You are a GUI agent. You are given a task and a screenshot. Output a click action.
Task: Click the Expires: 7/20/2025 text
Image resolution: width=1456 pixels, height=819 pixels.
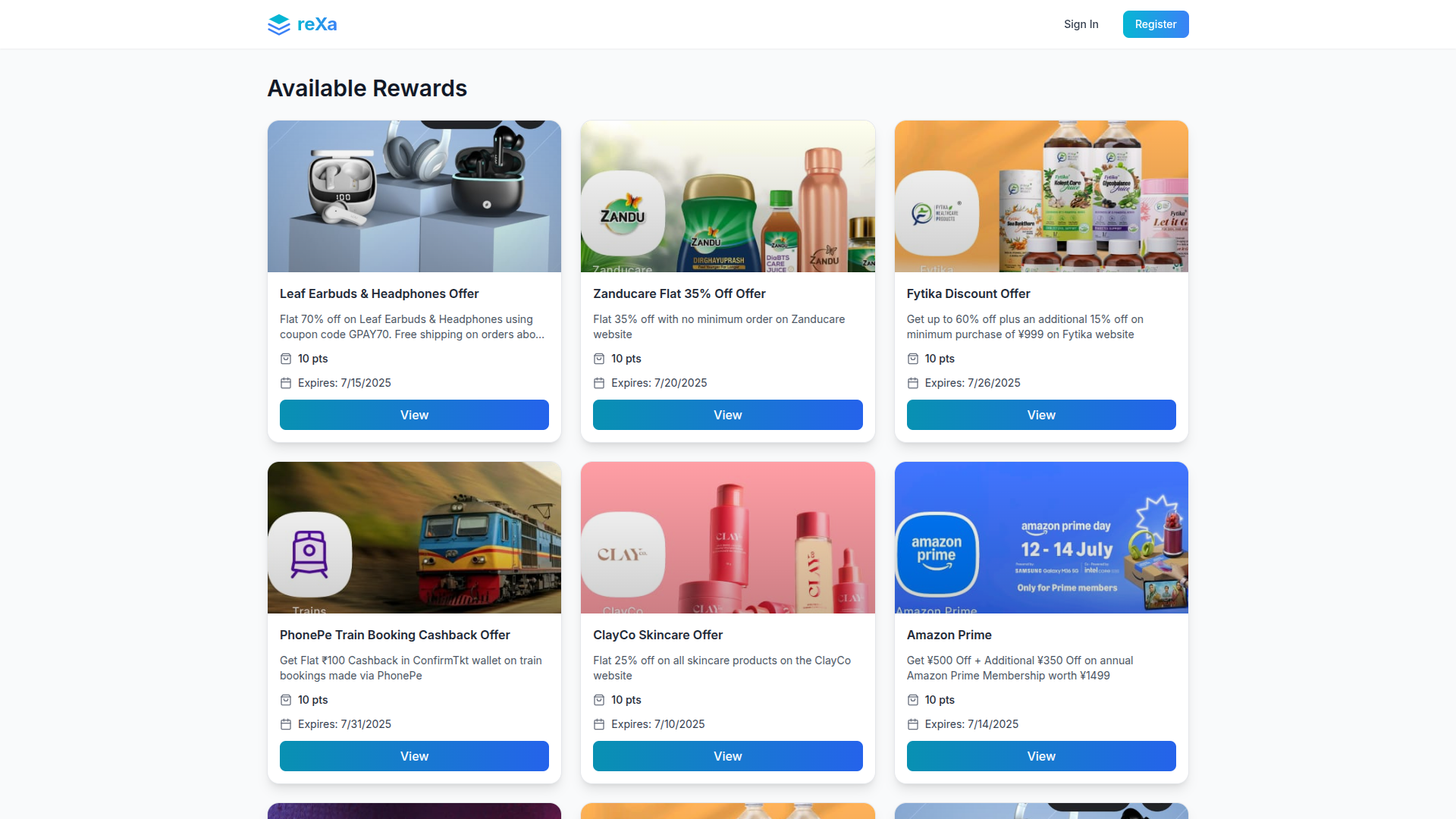coord(659,383)
